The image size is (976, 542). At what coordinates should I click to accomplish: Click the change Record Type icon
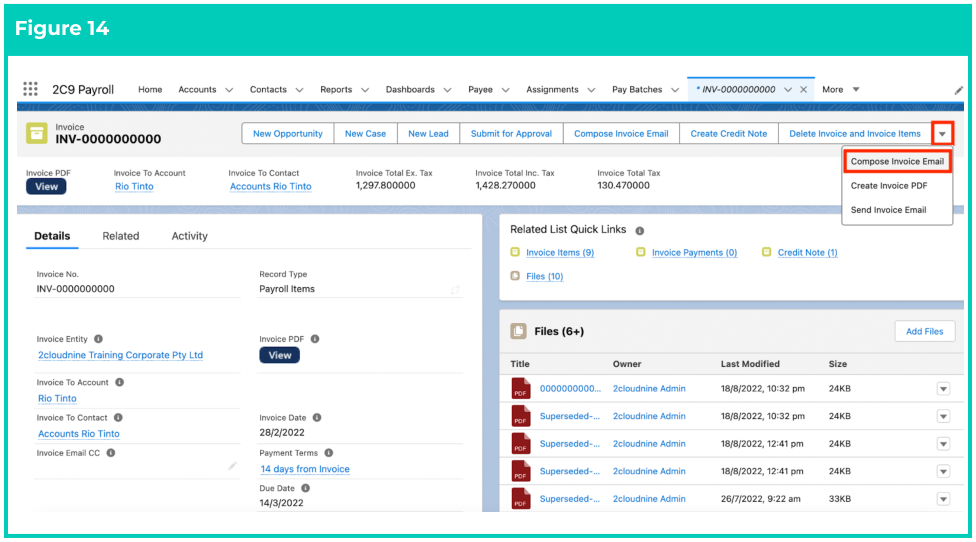[455, 290]
